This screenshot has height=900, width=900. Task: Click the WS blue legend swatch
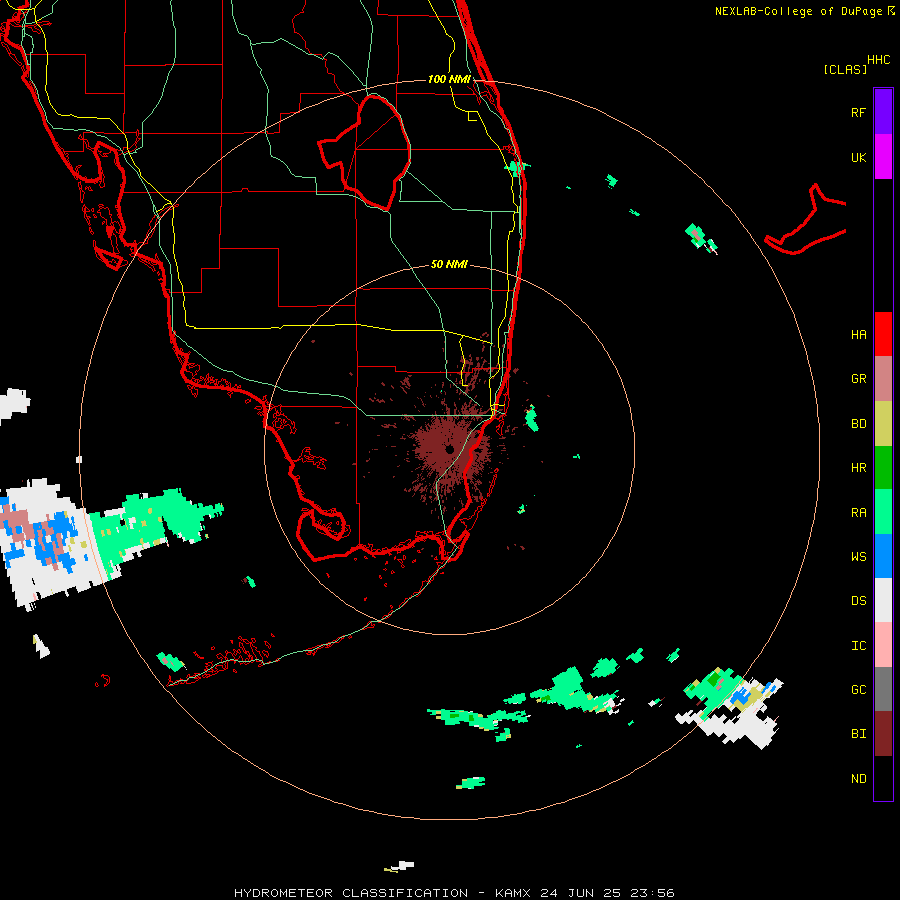tap(883, 556)
